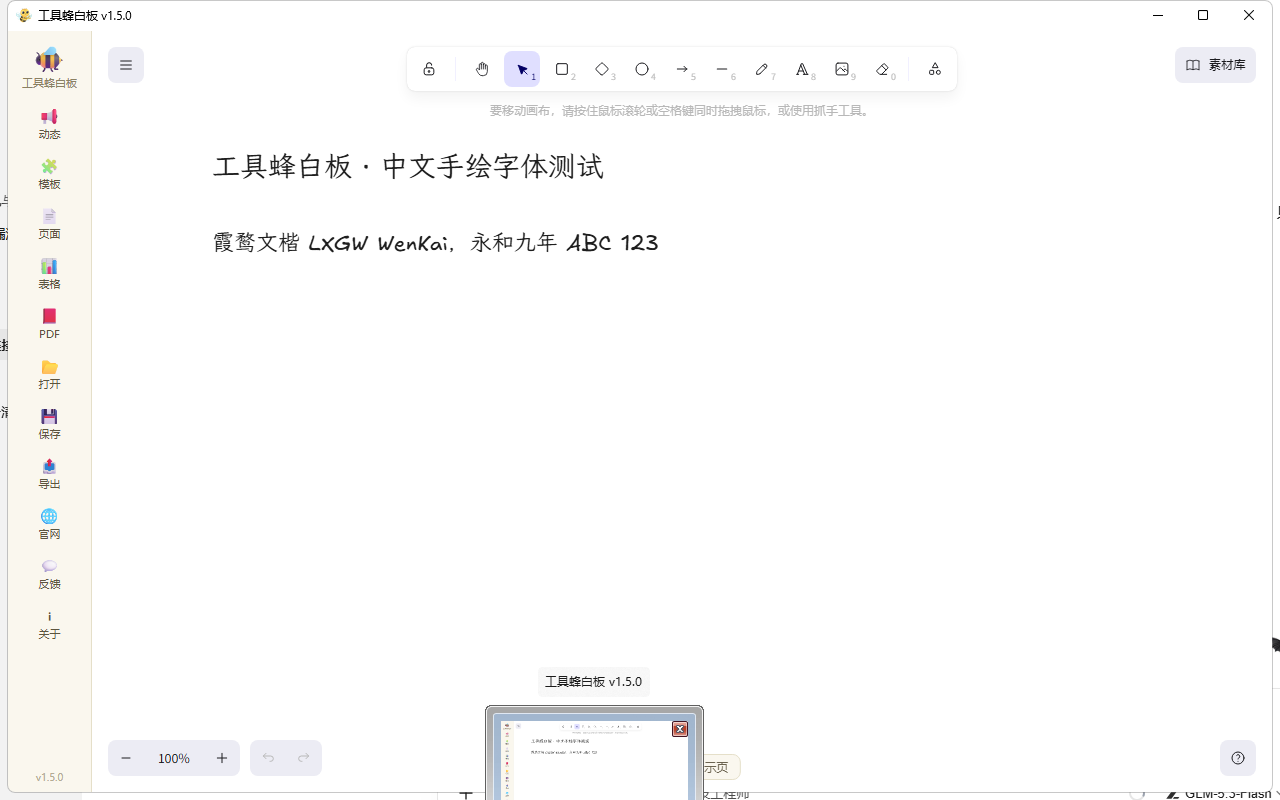Close the taskbar preview thumbnail window

[680, 729]
